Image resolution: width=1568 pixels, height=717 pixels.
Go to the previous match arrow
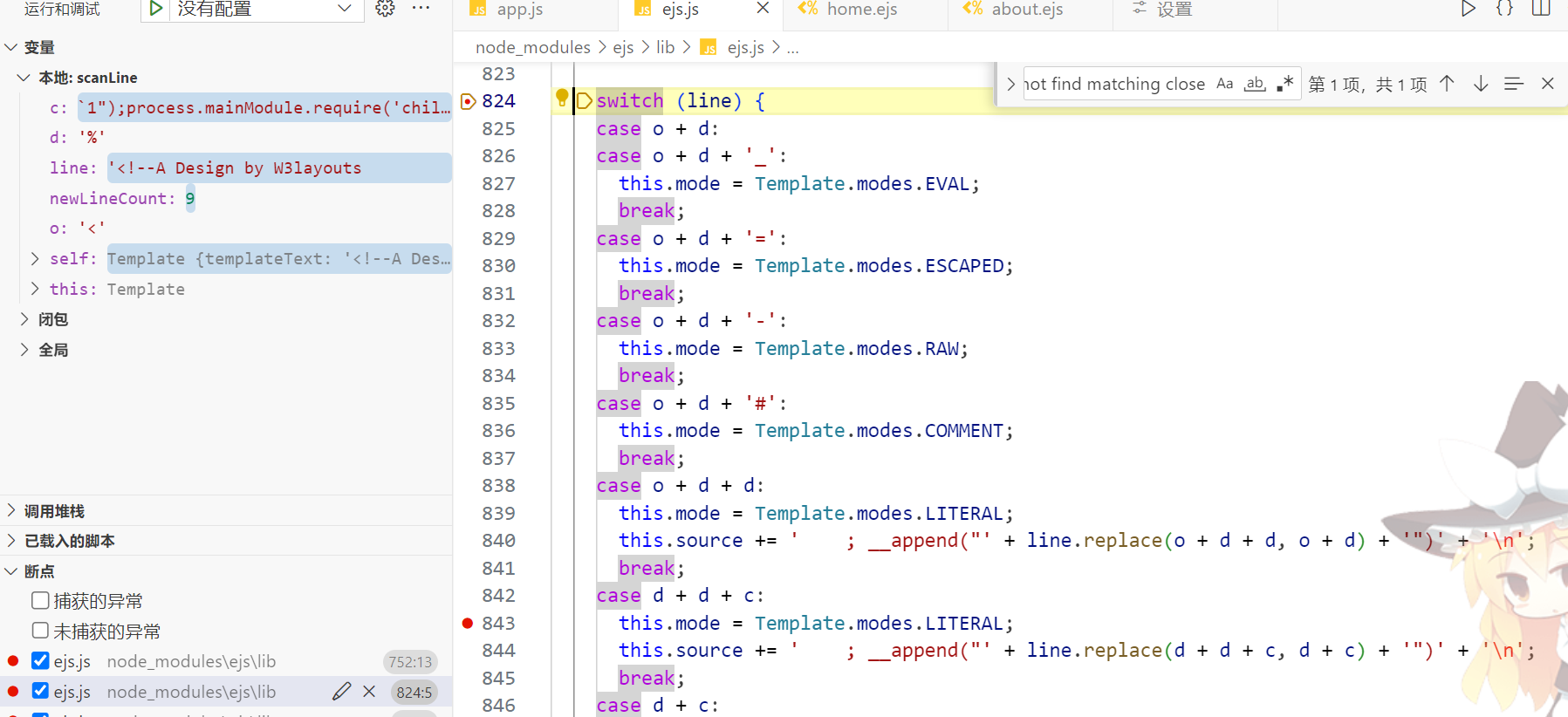pos(1447,84)
